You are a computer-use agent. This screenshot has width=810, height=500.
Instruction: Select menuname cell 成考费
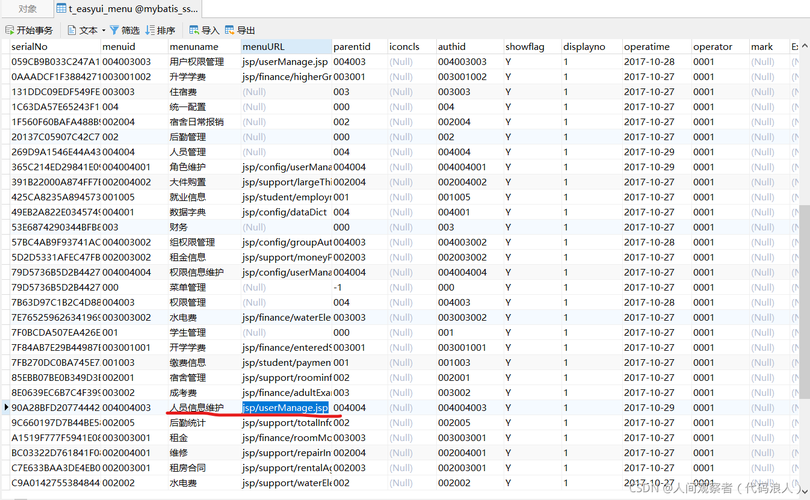click(205, 392)
